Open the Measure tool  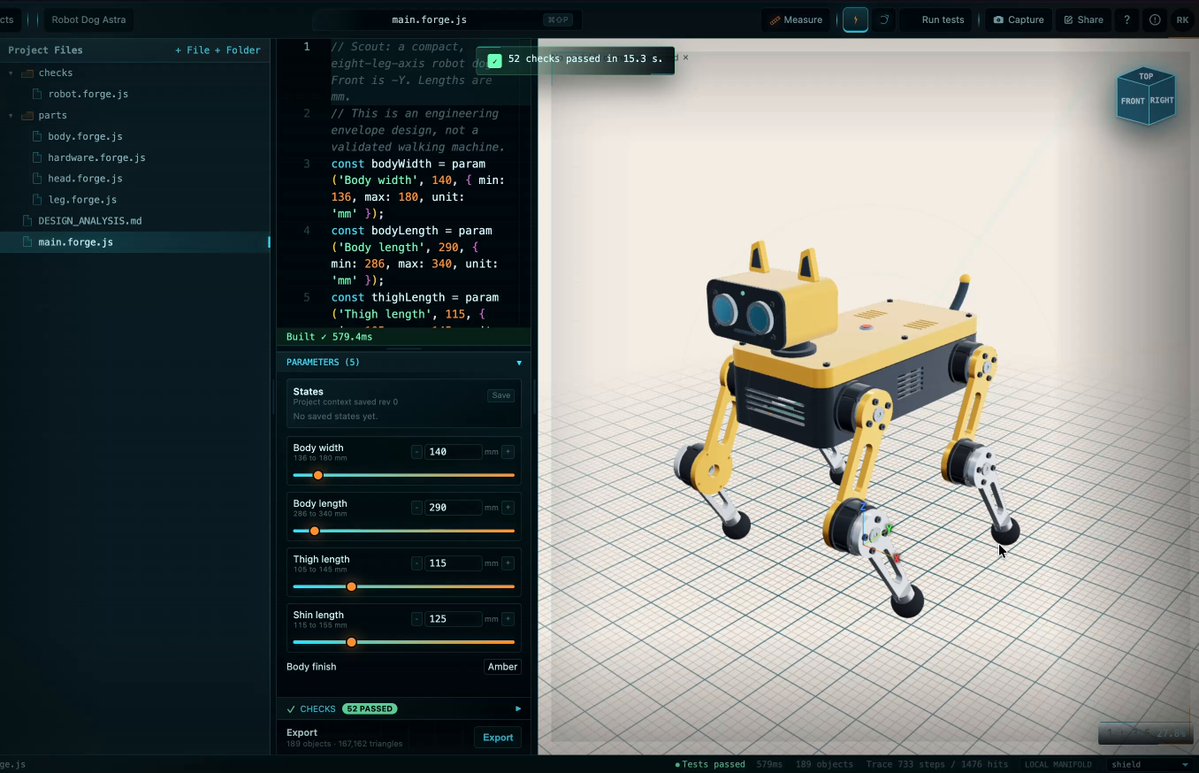(796, 20)
